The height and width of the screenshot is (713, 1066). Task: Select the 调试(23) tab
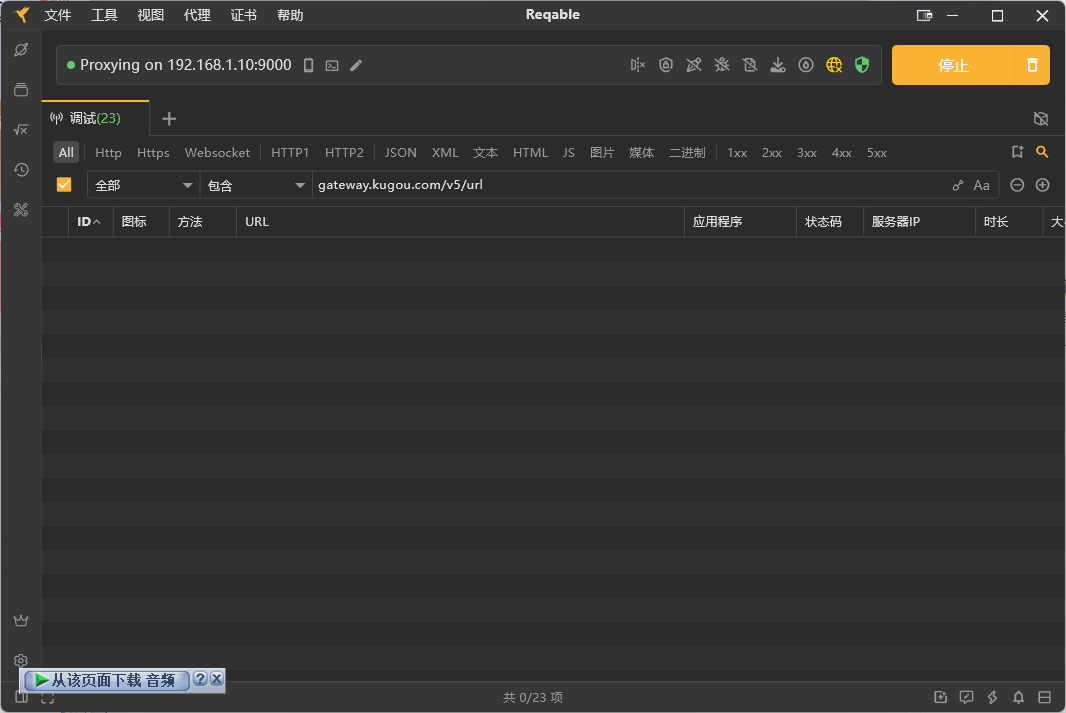(x=94, y=118)
